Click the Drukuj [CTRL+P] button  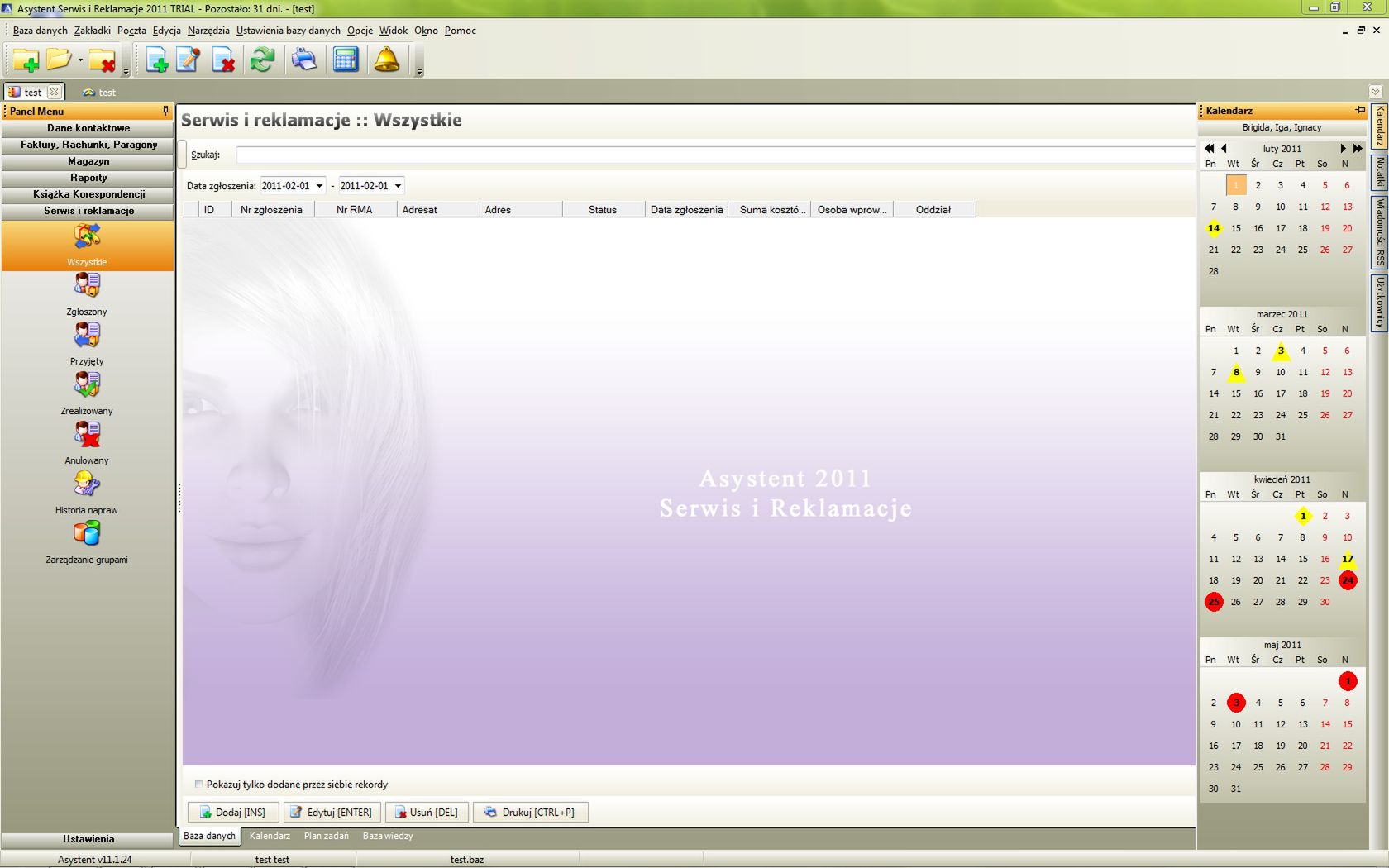pos(530,813)
